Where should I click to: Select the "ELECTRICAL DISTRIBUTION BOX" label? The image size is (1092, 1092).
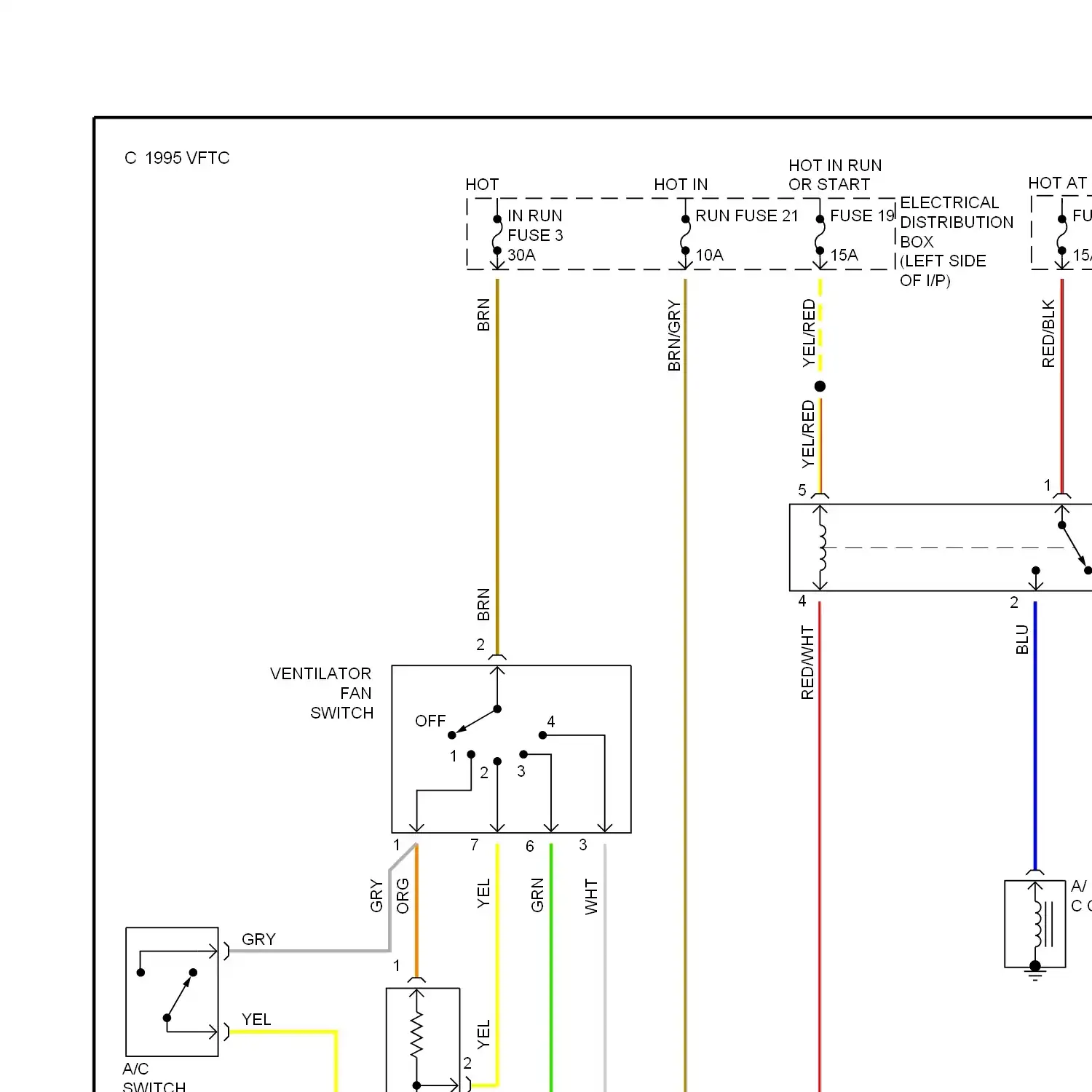point(957,222)
